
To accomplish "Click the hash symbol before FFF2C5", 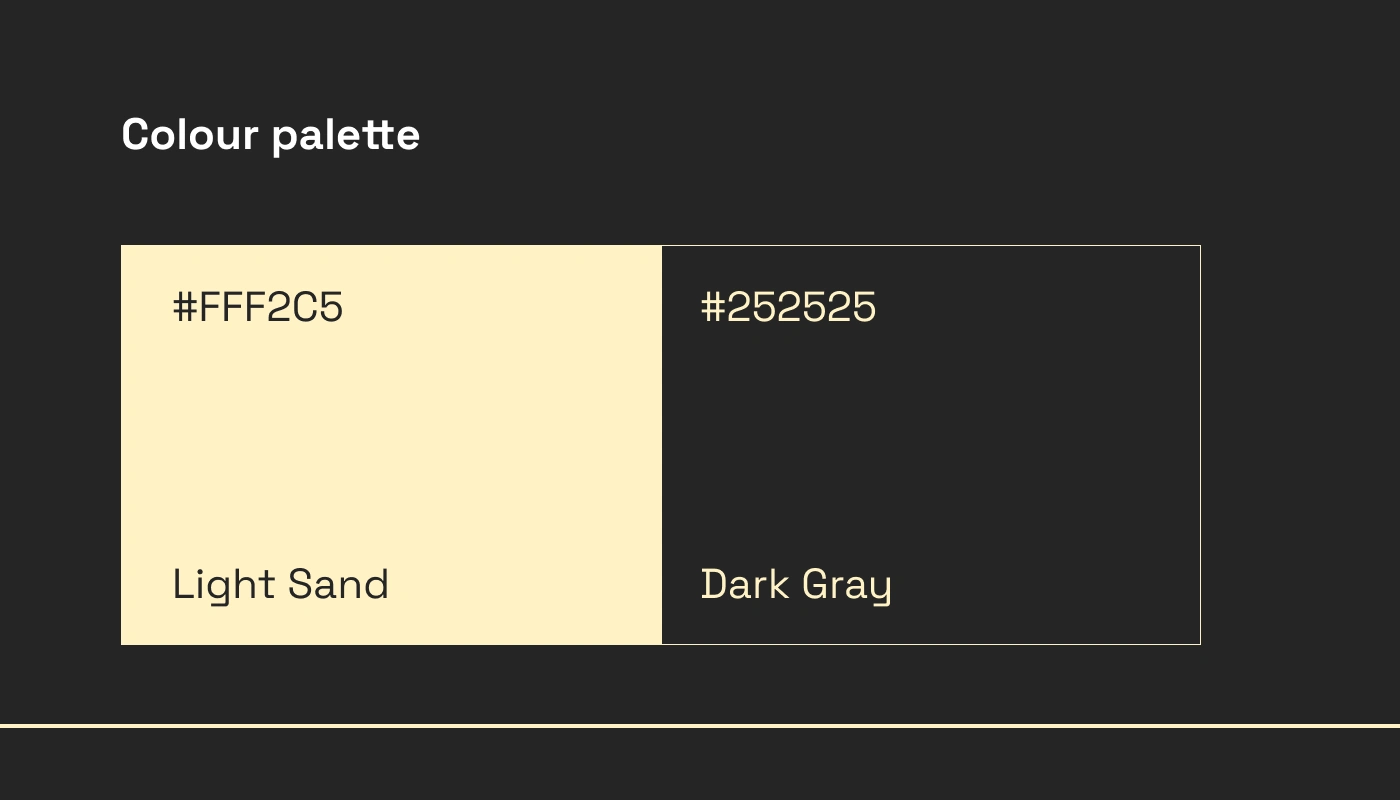I will [185, 307].
